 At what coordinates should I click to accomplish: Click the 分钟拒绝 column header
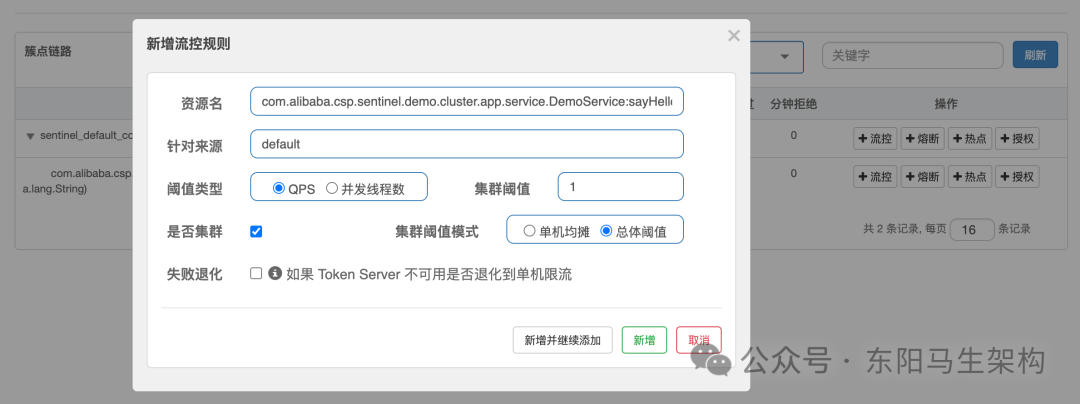point(793,105)
